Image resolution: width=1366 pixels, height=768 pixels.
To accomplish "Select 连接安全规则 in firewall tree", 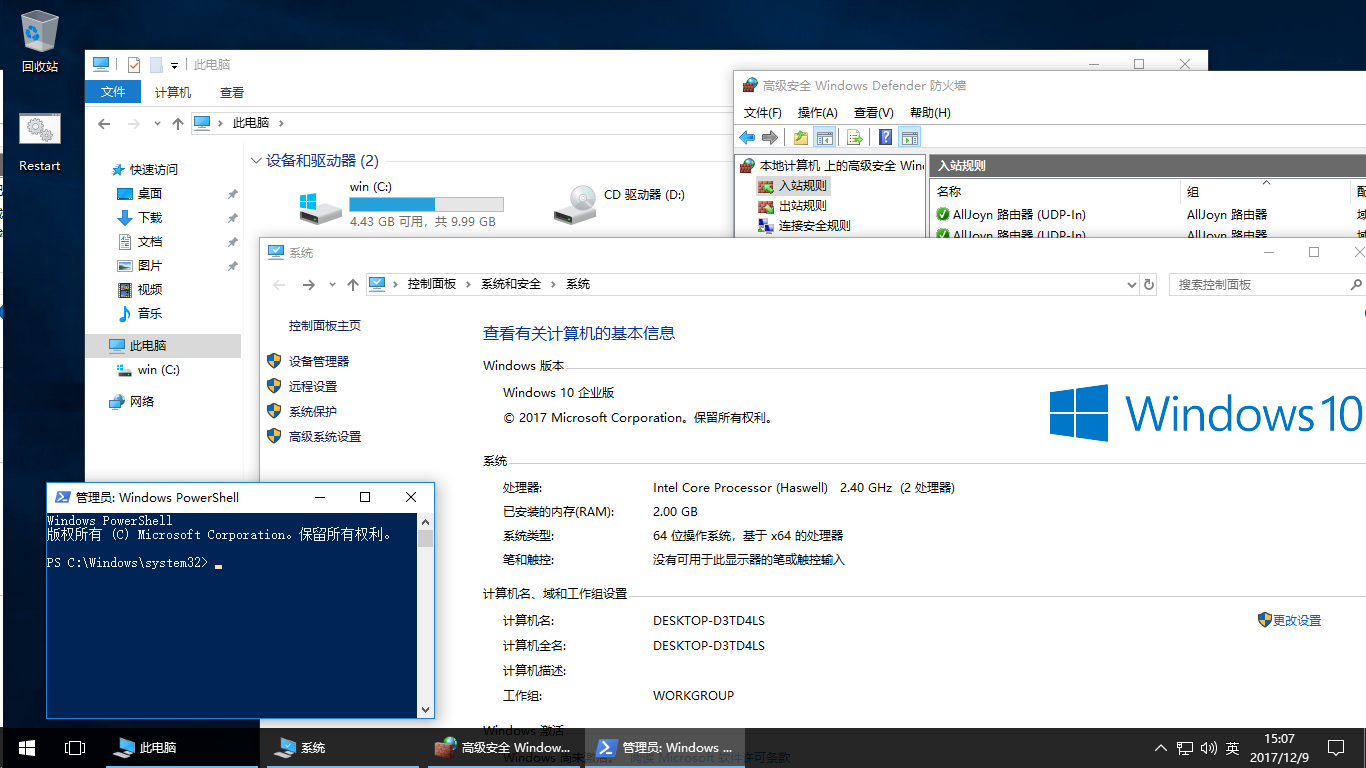I will point(815,225).
